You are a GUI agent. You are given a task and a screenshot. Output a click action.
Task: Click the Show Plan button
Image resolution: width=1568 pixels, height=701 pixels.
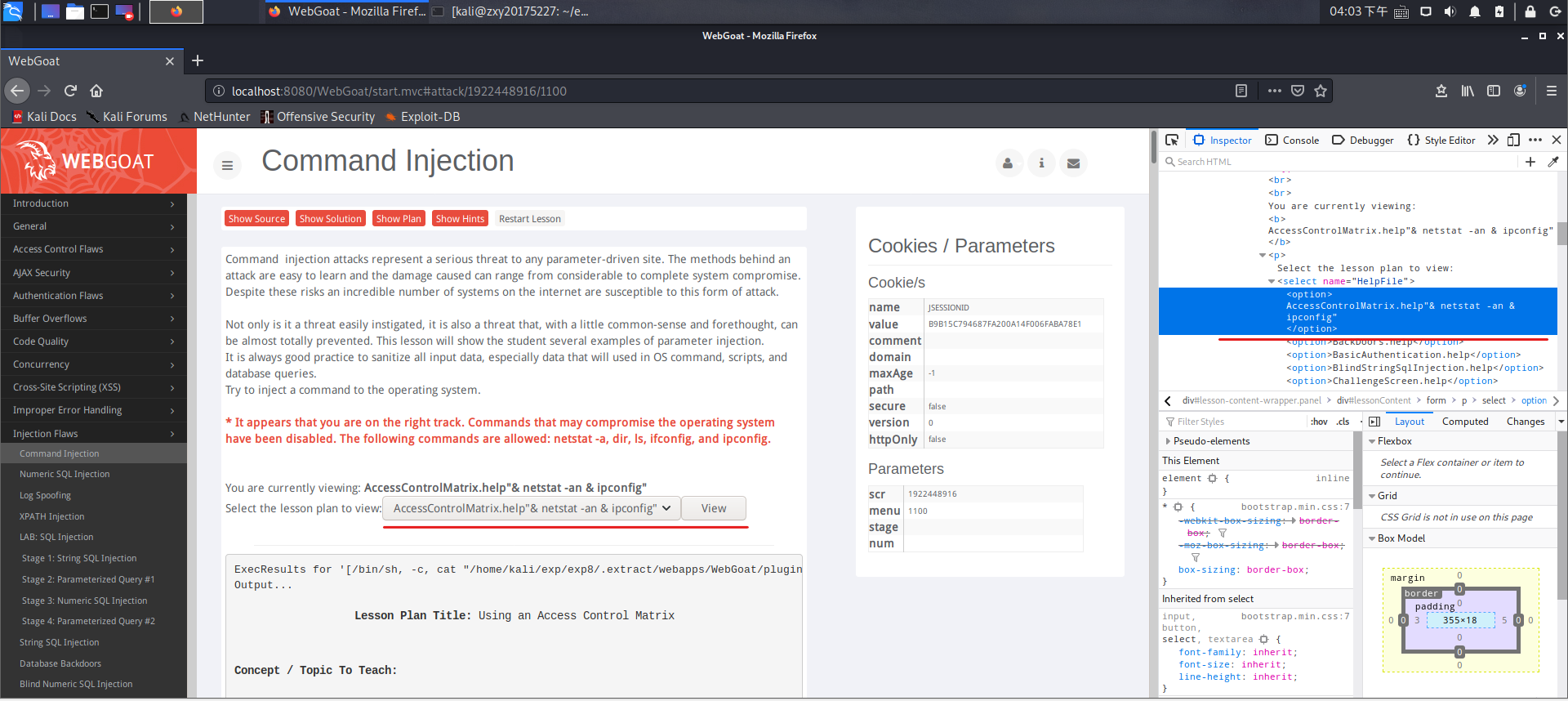[399, 219]
